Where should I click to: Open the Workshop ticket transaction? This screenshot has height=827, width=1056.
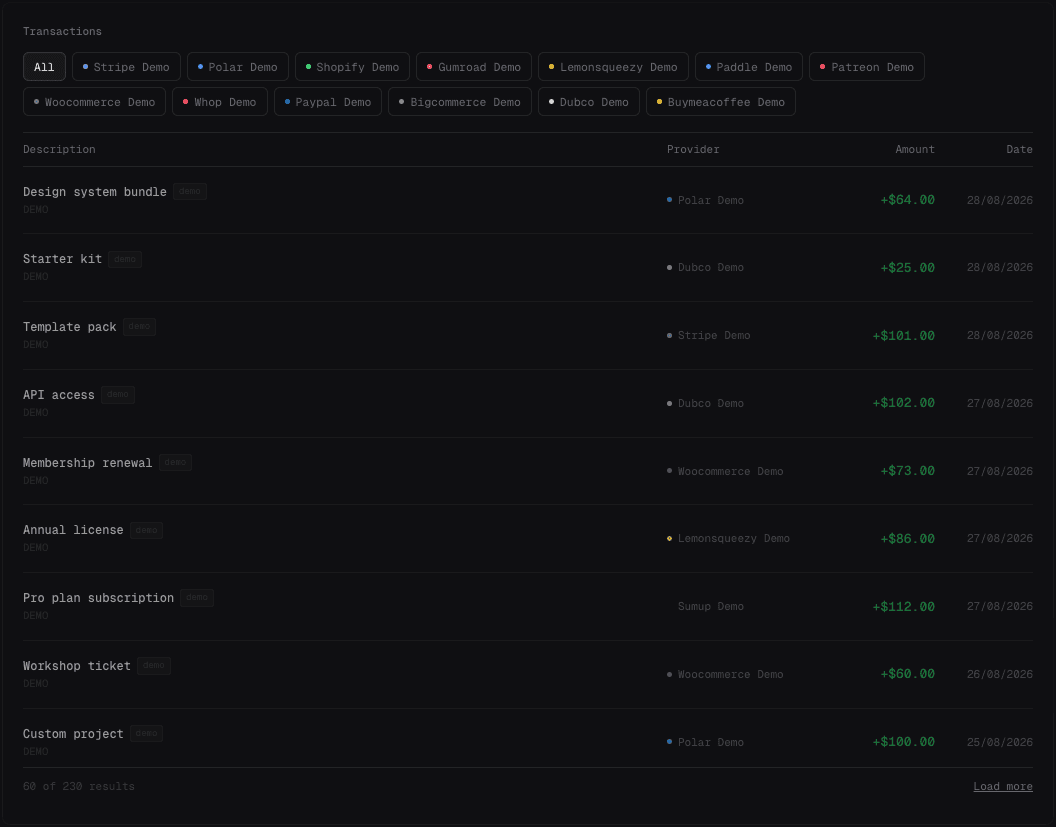point(77,665)
